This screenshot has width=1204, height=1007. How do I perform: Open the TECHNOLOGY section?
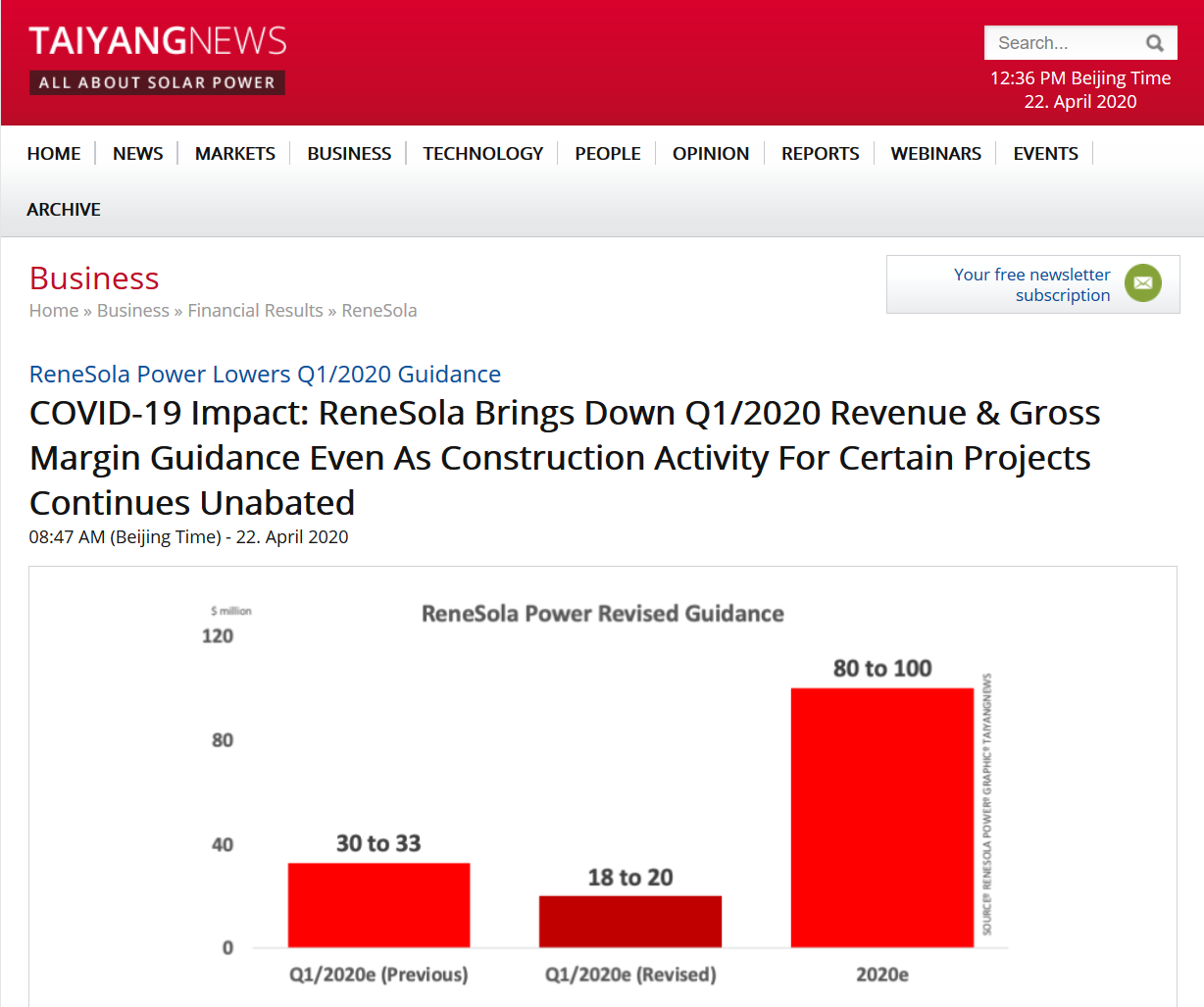click(x=483, y=154)
